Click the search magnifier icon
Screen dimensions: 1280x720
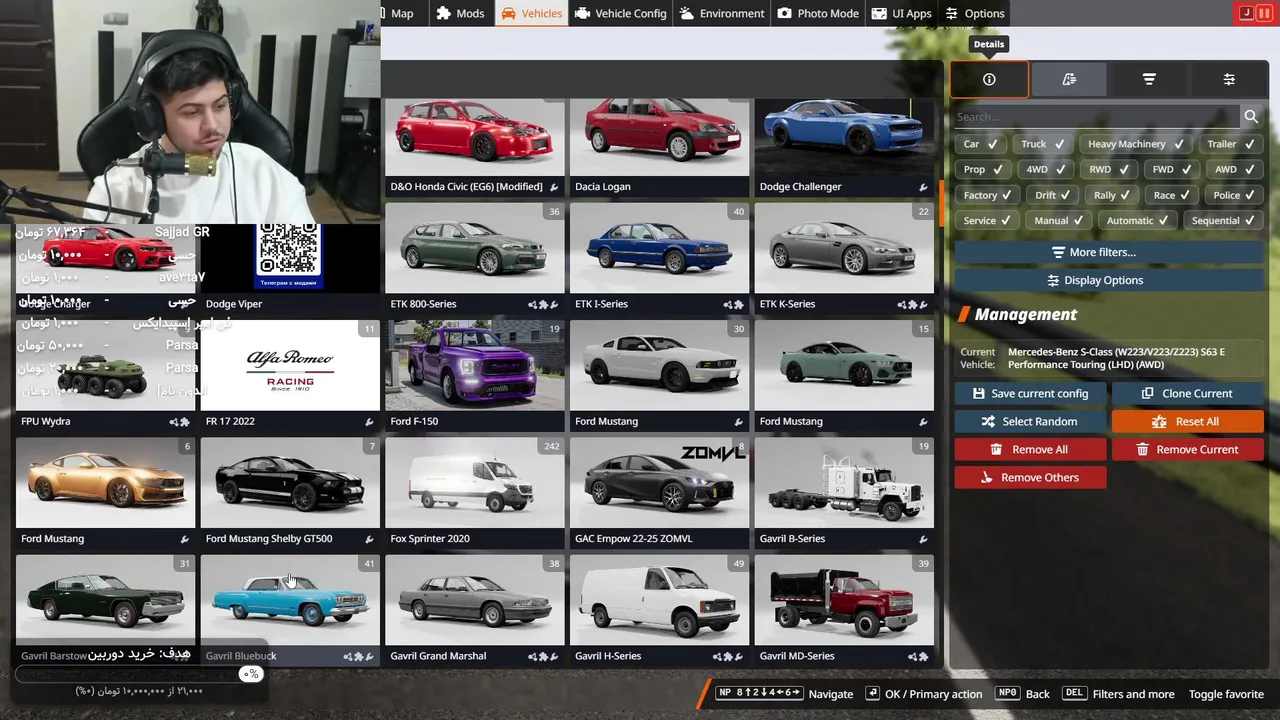[1251, 117]
